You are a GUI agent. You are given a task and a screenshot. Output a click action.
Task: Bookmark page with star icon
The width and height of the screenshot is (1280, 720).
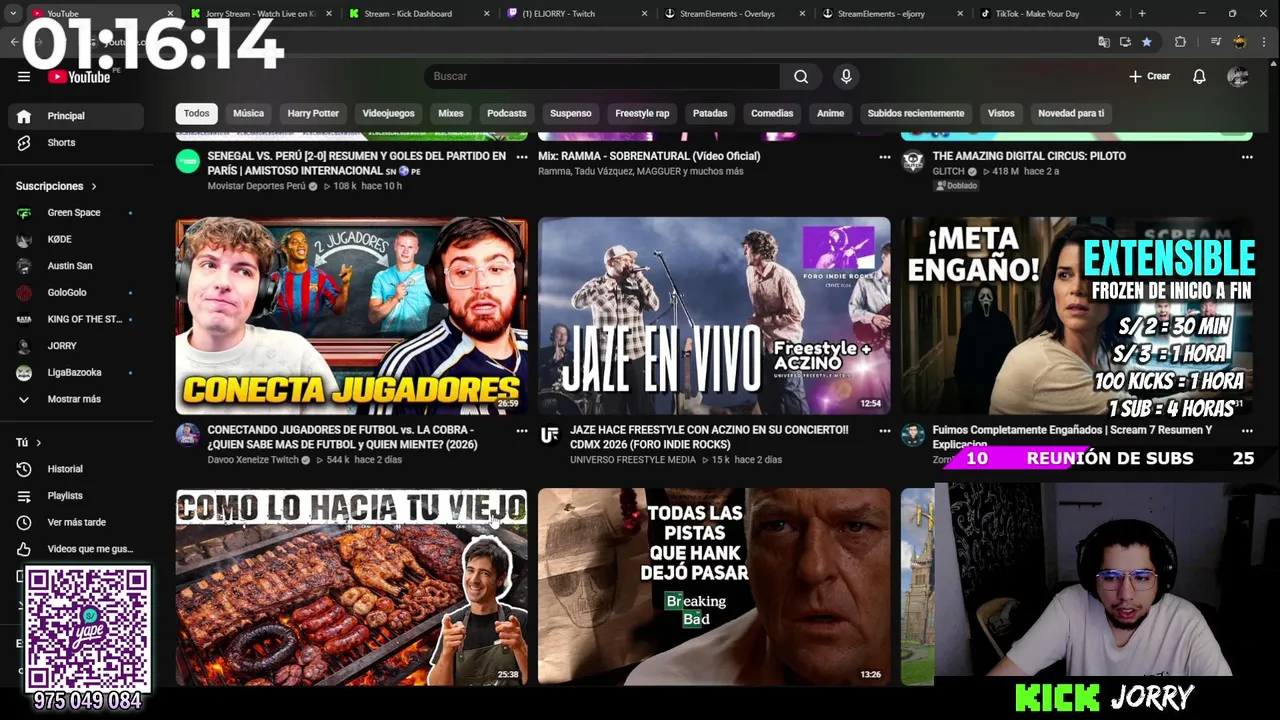[x=1146, y=42]
